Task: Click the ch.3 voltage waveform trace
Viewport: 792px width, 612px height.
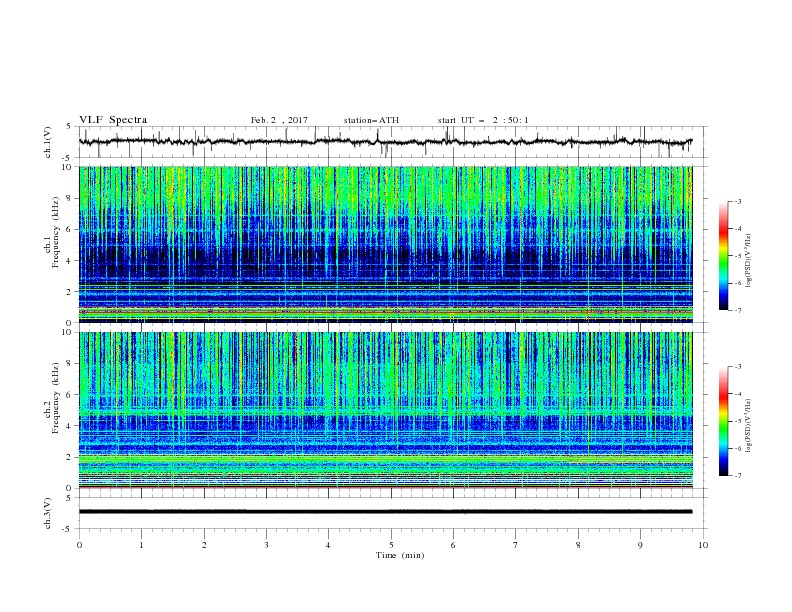Action: pos(385,512)
